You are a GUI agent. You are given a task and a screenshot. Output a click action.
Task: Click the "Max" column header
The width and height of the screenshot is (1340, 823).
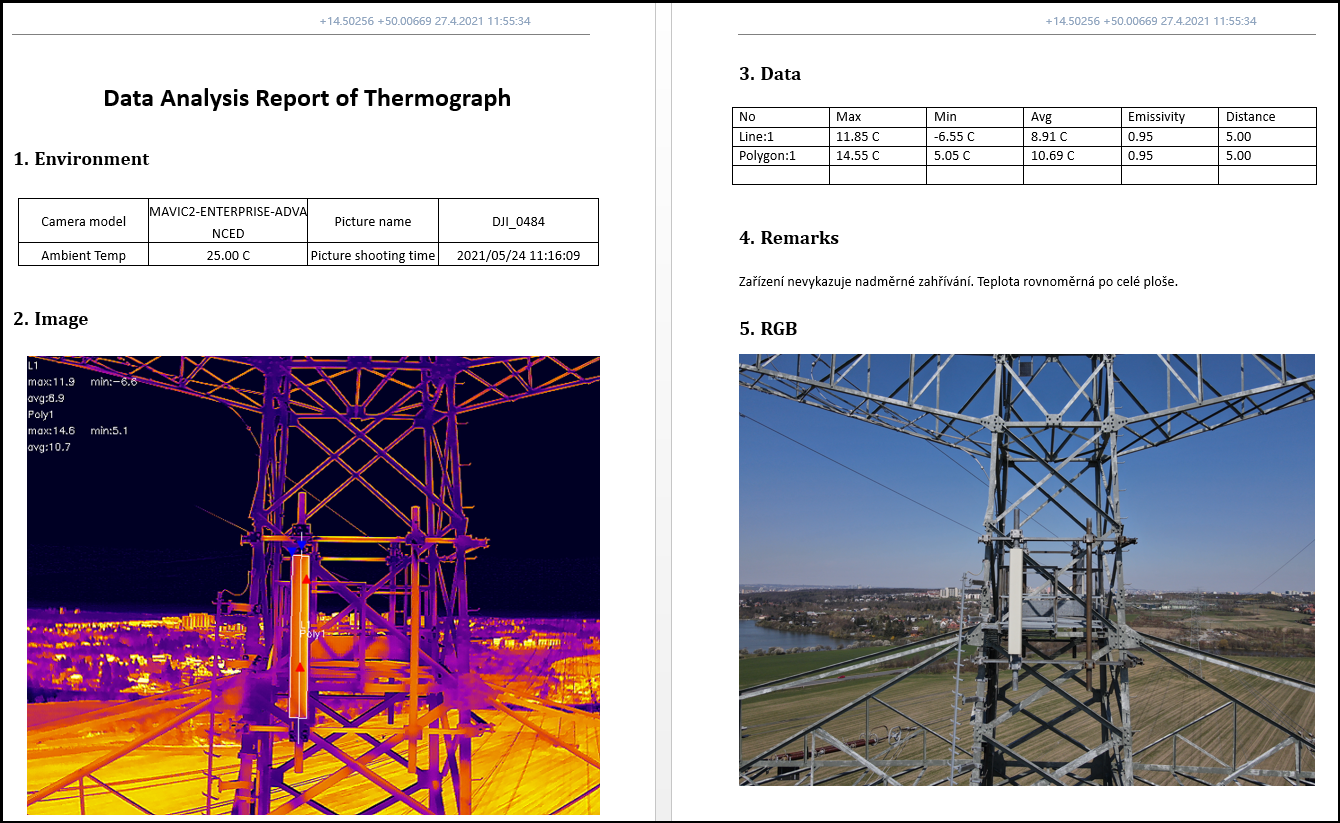pyautogui.click(x=878, y=117)
